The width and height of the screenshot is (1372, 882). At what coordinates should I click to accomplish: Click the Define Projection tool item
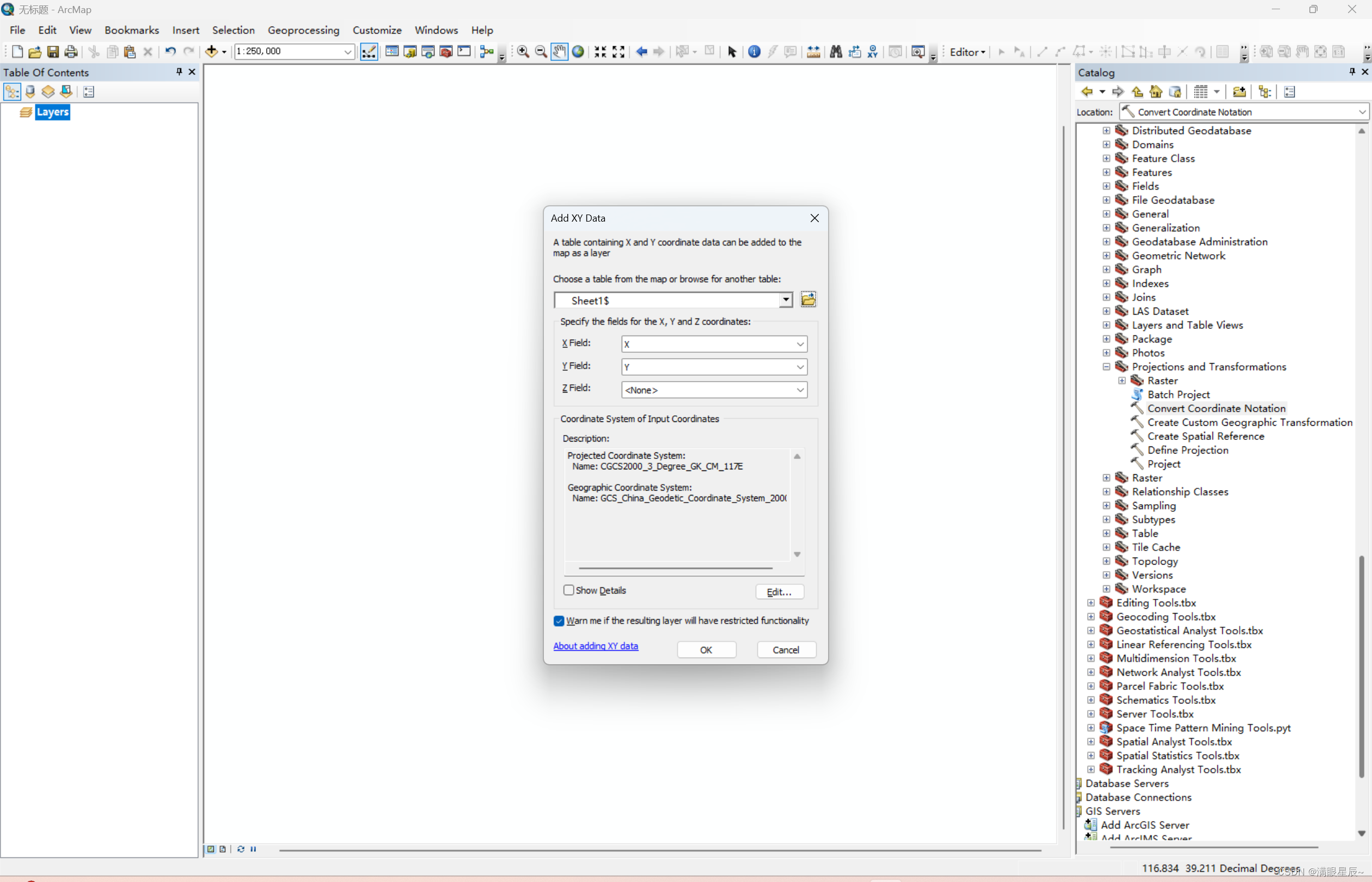coord(1187,450)
